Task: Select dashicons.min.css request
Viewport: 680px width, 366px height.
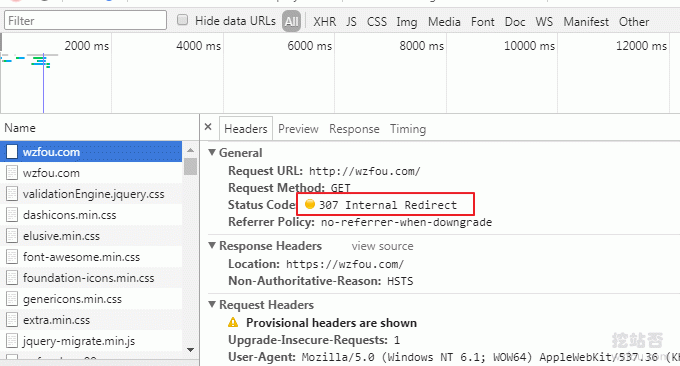Action: click(x=91, y=215)
